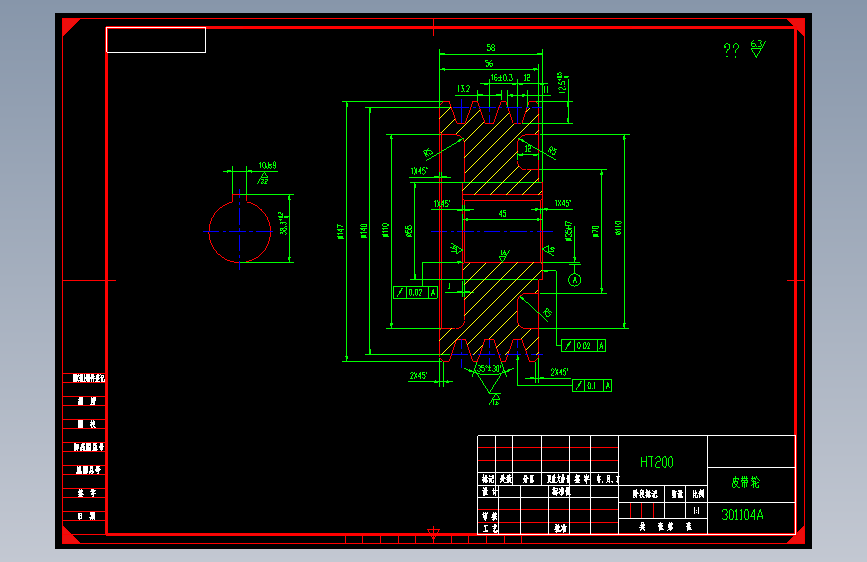Select the left '0.02 A' tolerance frame

[x=415, y=293]
